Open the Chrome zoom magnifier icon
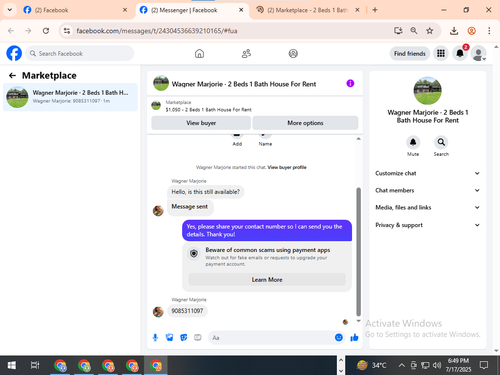The height and width of the screenshot is (375, 500). tap(414, 31)
